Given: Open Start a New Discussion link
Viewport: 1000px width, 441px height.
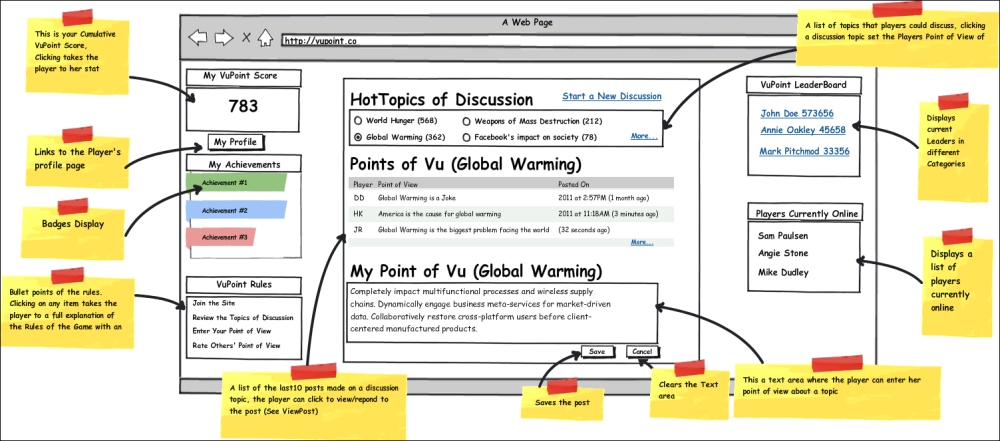Looking at the screenshot, I should [612, 96].
